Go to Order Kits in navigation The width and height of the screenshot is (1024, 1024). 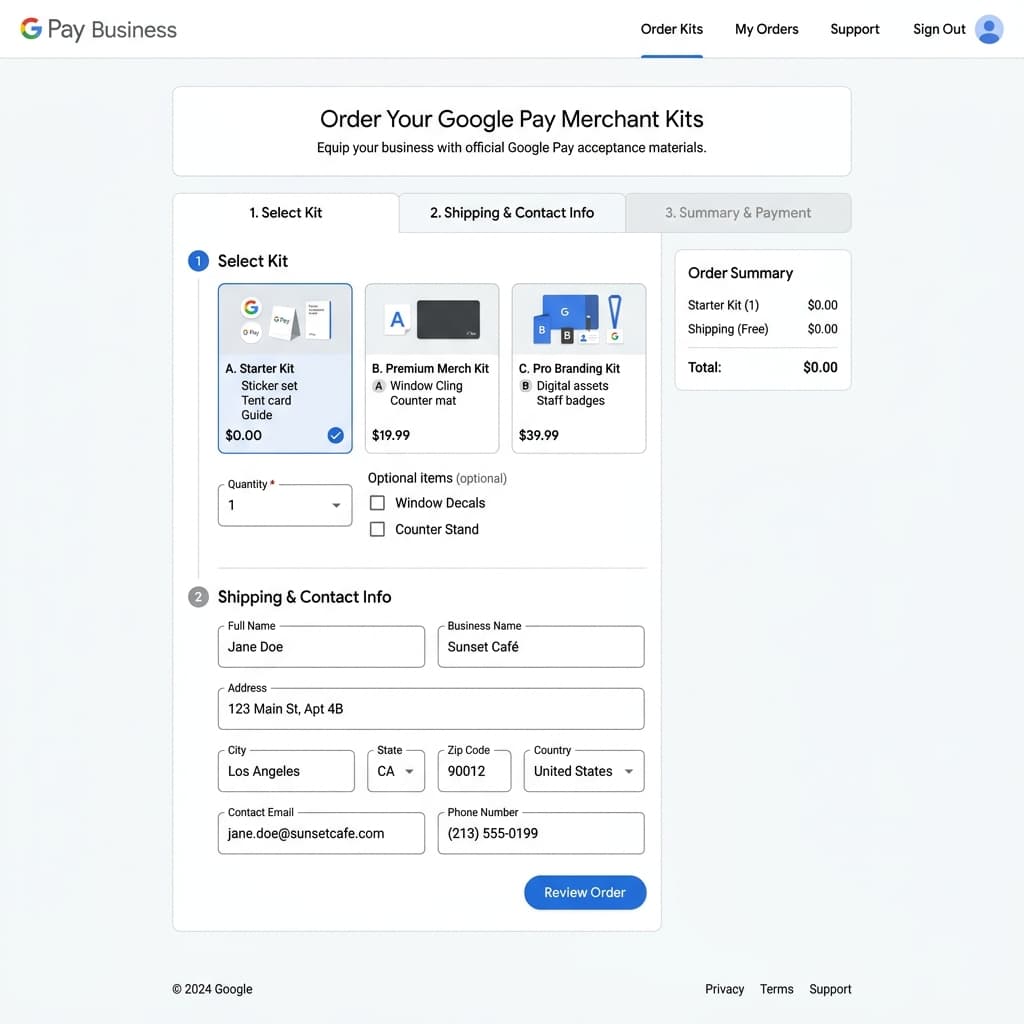[671, 29]
